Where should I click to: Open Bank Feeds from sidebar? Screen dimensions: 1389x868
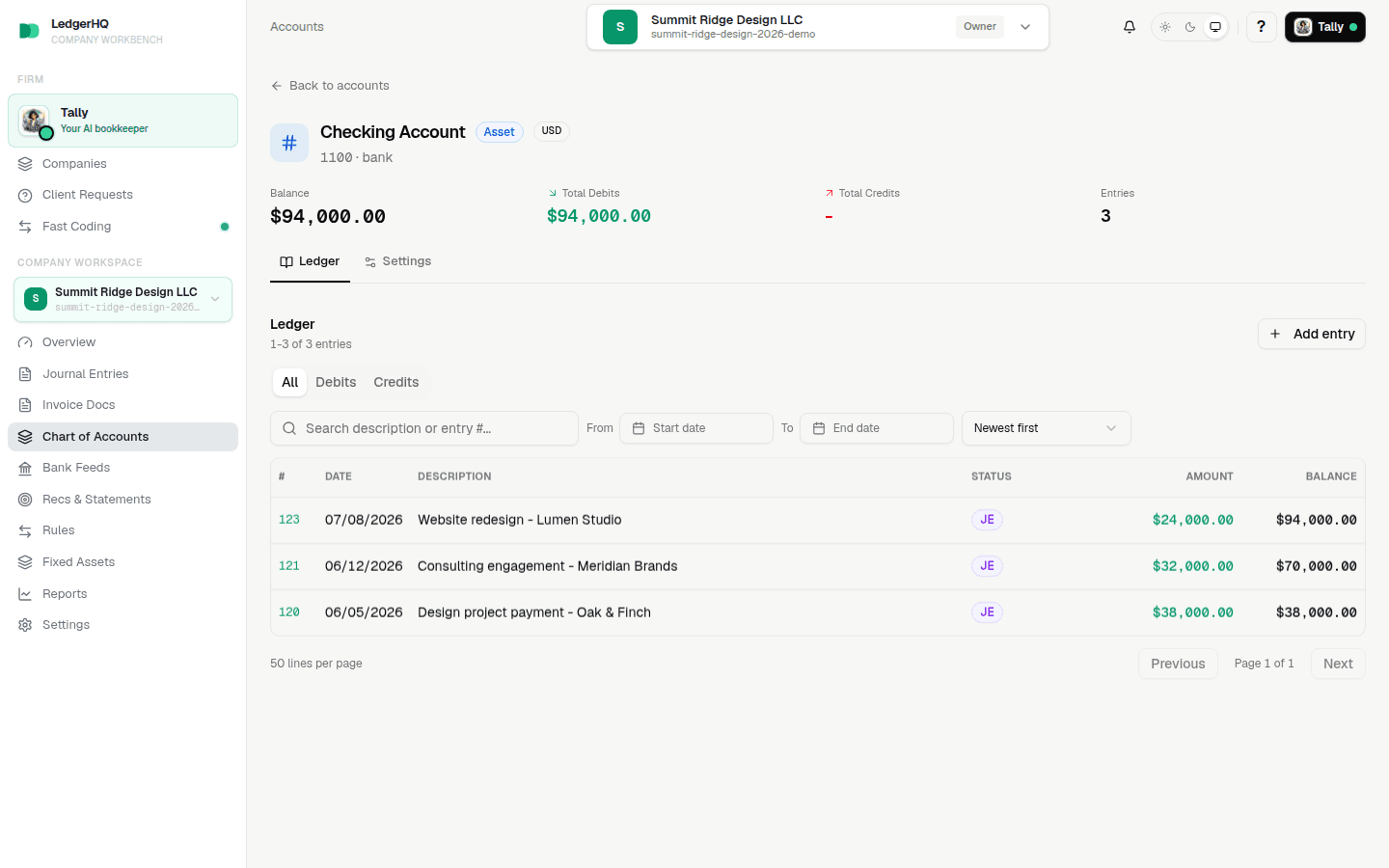tap(123, 468)
